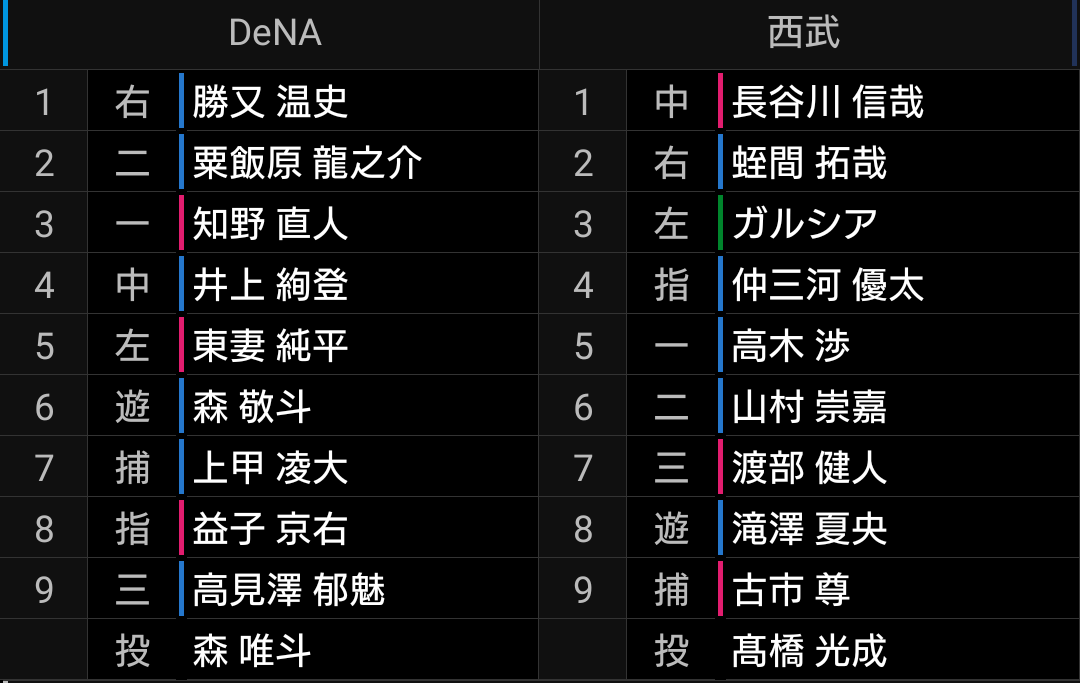The width and height of the screenshot is (1080, 683).
Task: Open shortstop 滝澤 夏央
Action: point(809,529)
